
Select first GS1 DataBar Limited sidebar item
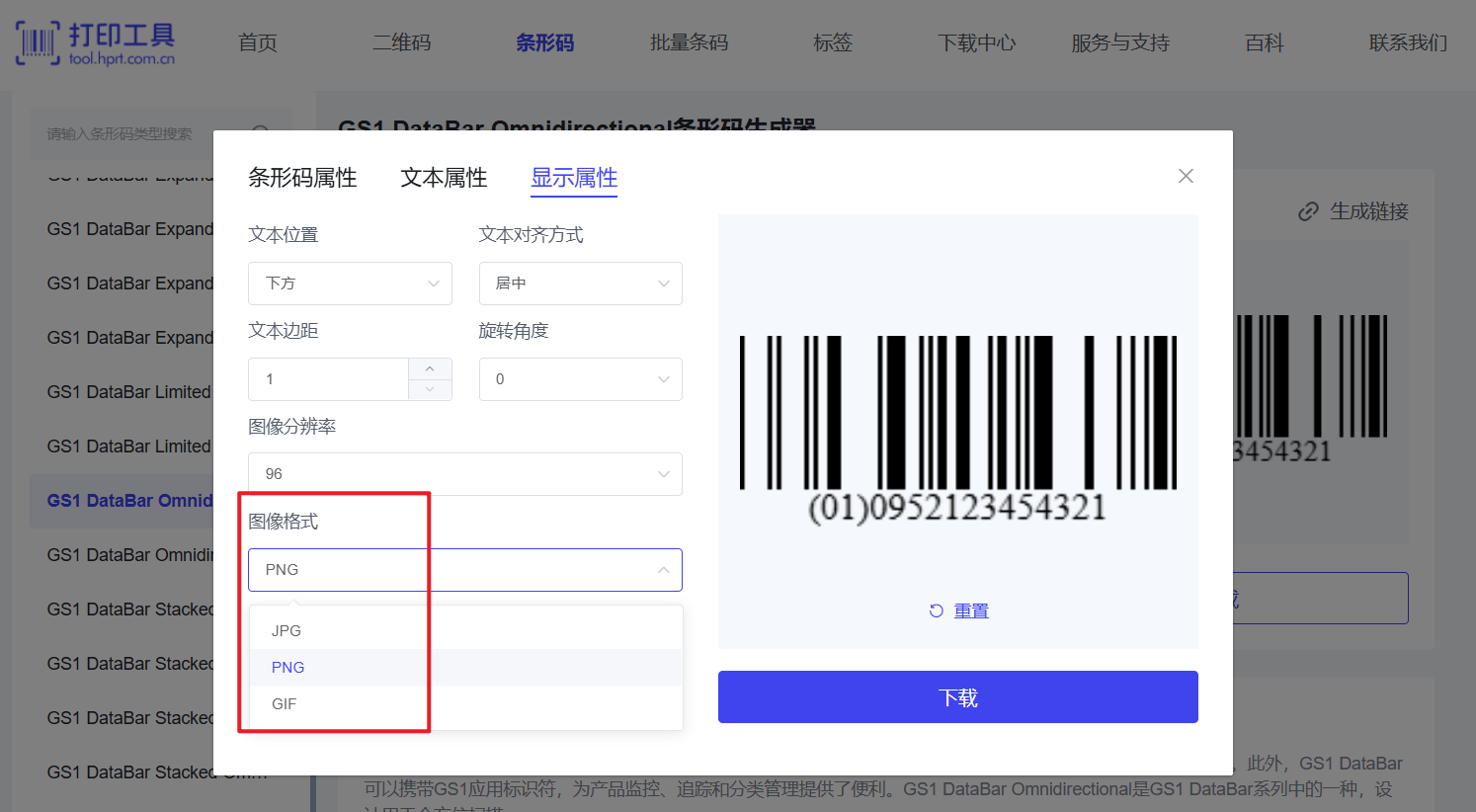pos(129,392)
